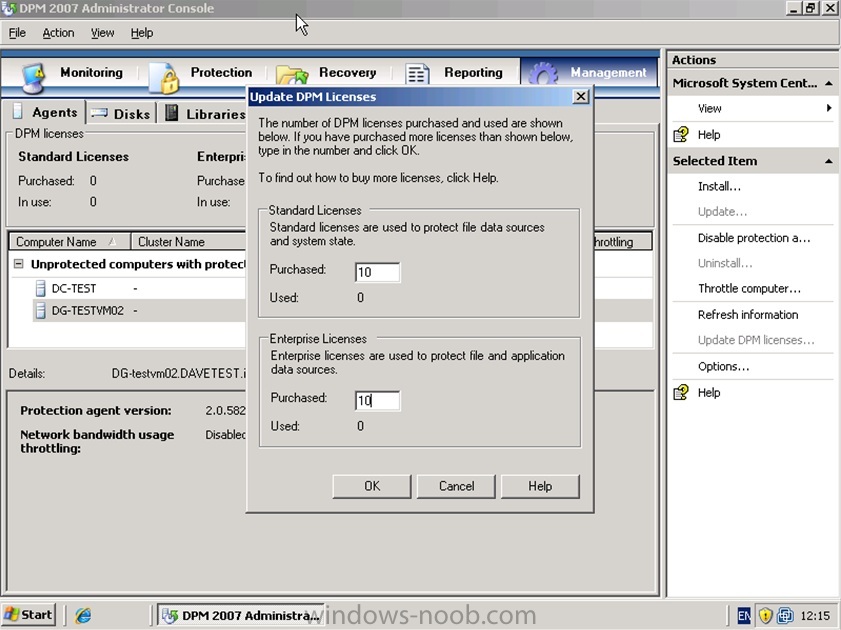841x630 pixels.
Task: Collapse Unprotected computers group
Action: coord(19,264)
